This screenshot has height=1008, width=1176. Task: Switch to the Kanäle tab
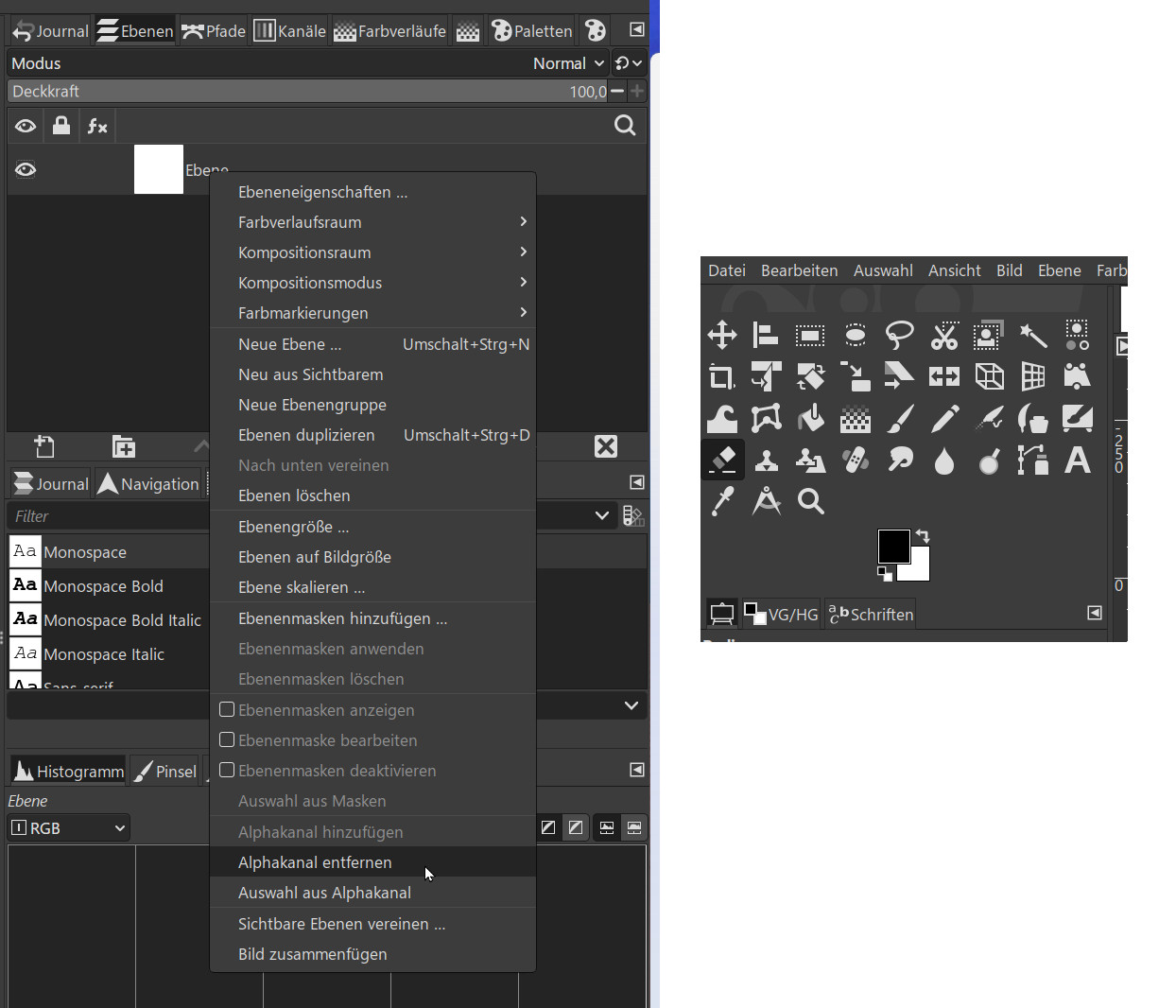[x=290, y=31]
